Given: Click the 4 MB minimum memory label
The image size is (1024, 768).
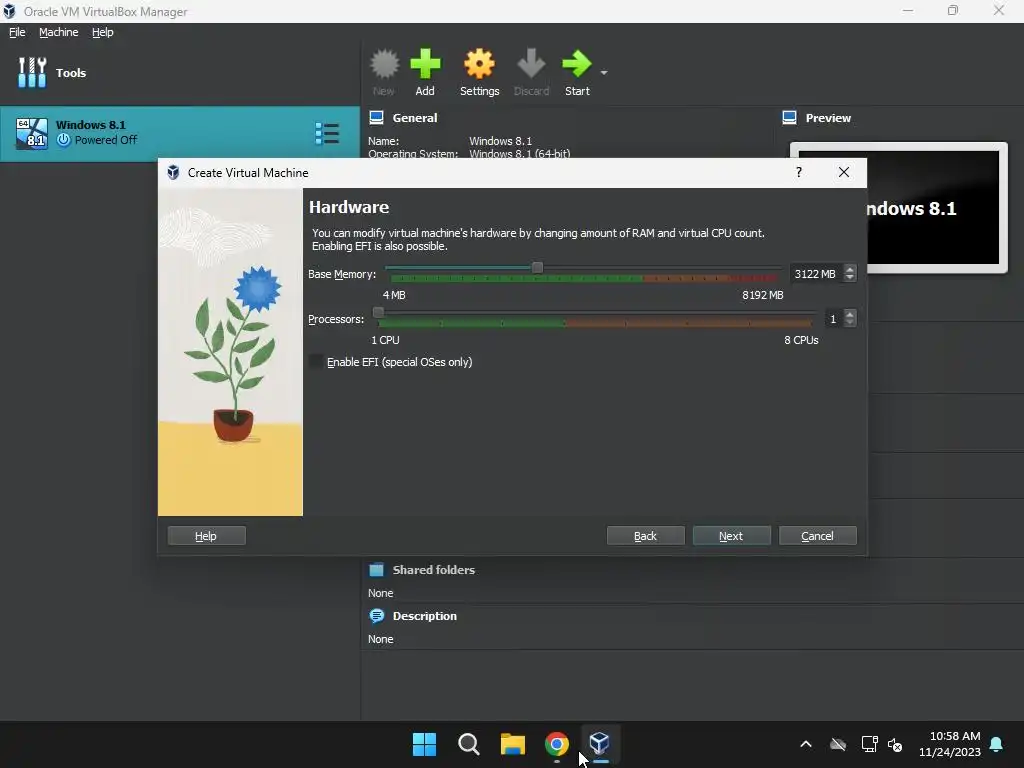Looking at the screenshot, I should click(394, 295).
